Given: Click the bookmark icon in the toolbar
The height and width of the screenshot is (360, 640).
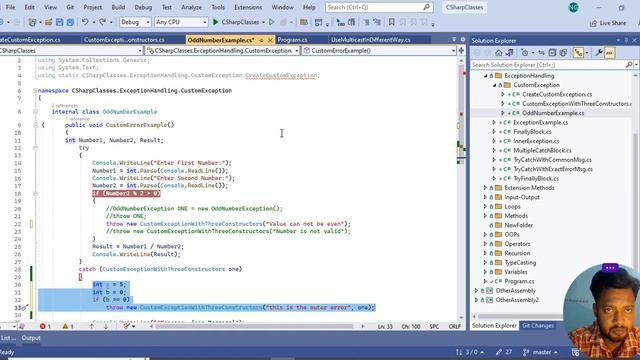Looking at the screenshot, I should click(391, 22).
